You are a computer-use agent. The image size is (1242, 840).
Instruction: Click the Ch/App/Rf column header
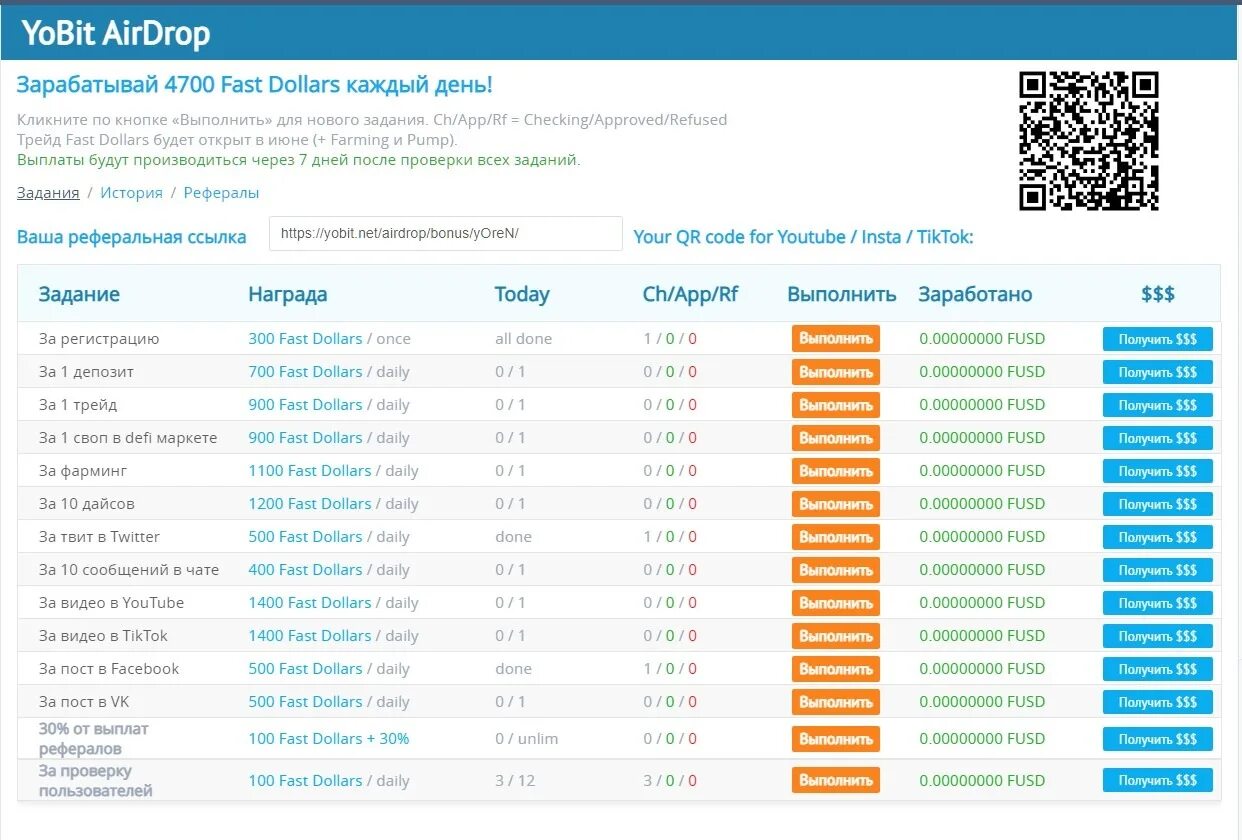pyautogui.click(x=690, y=294)
